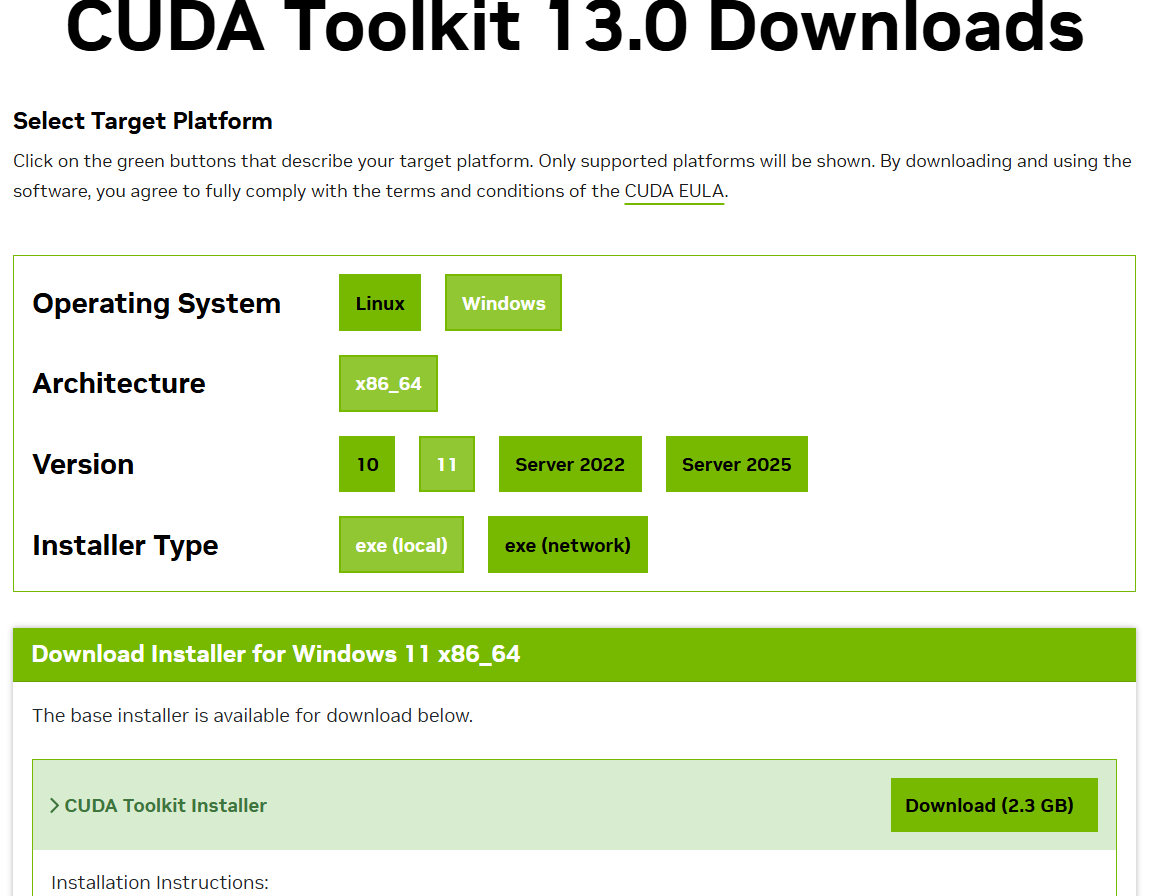The width and height of the screenshot is (1158, 896).
Task: Click the CUDA Toolkit 13.0 Downloads title
Action: pyautogui.click(x=575, y=28)
